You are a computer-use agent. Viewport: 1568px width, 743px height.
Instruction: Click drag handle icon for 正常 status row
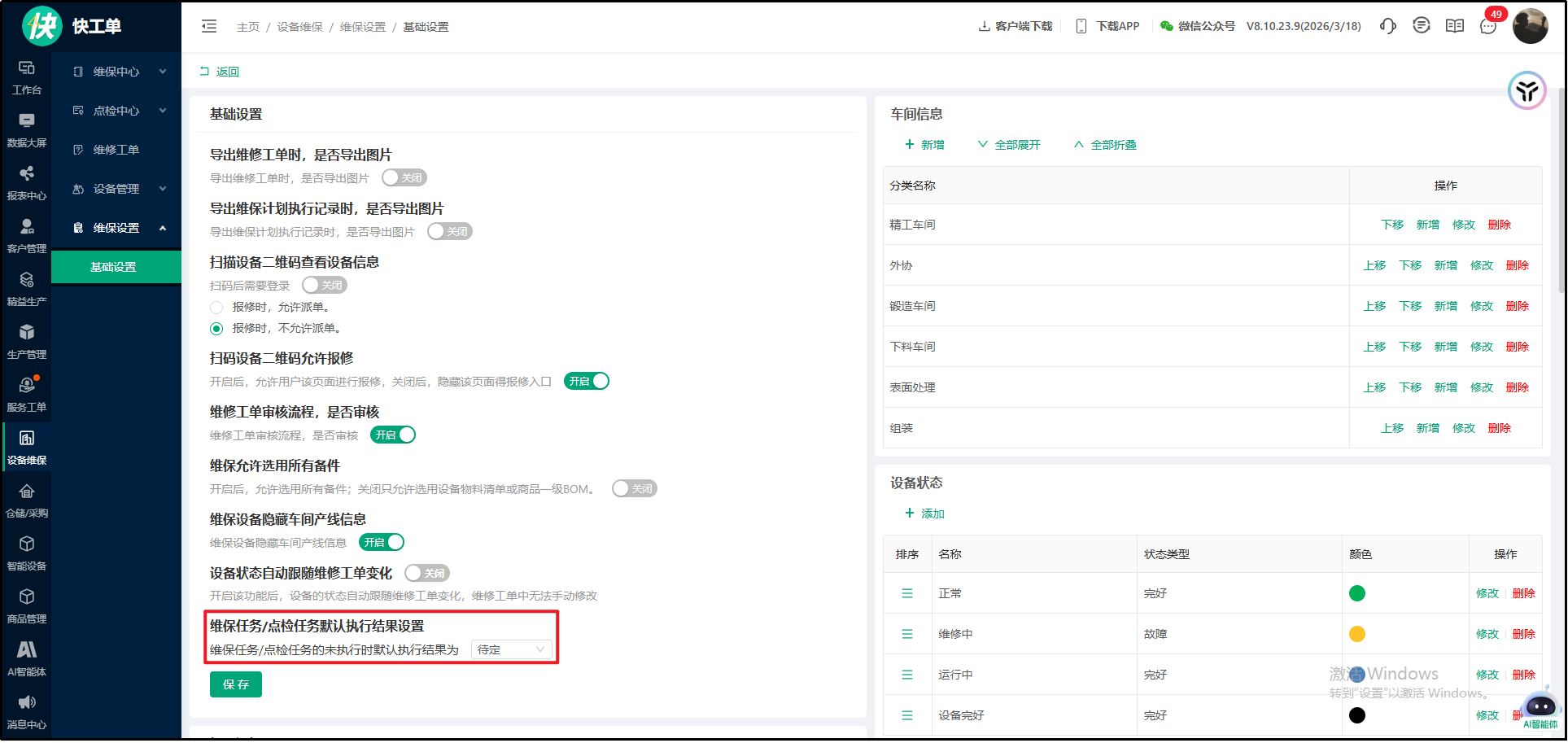tap(907, 593)
